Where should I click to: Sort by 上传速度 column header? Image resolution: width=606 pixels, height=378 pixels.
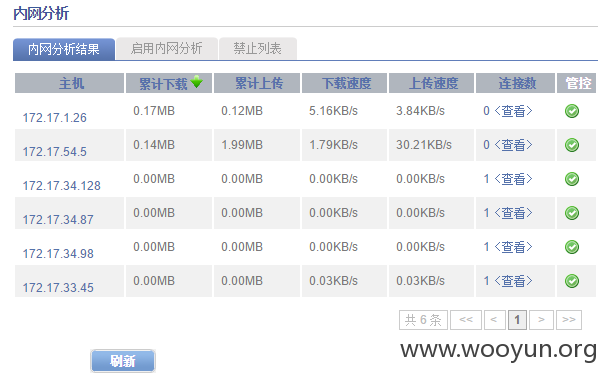click(431, 83)
